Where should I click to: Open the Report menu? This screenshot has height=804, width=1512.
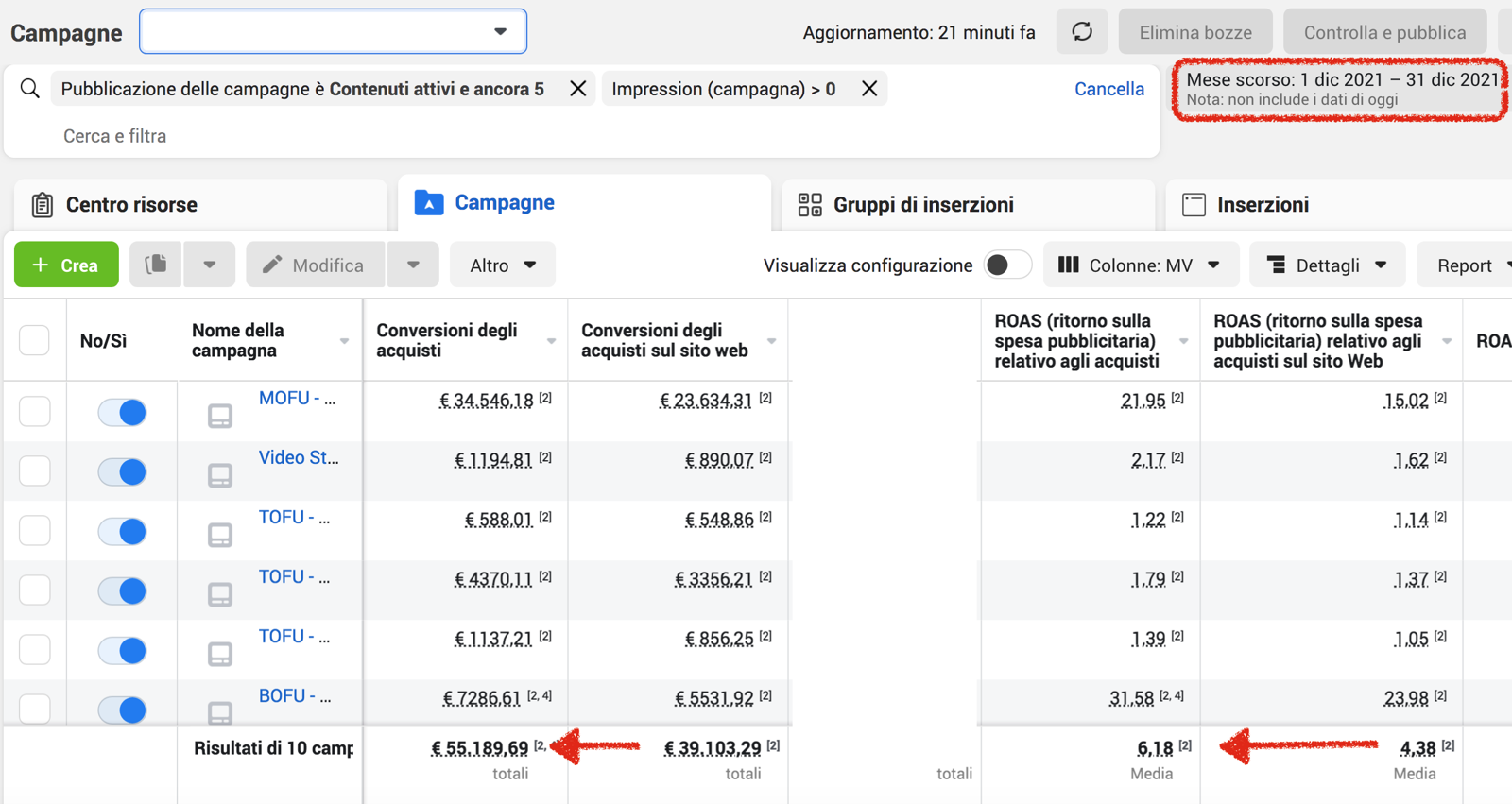[x=1467, y=265]
